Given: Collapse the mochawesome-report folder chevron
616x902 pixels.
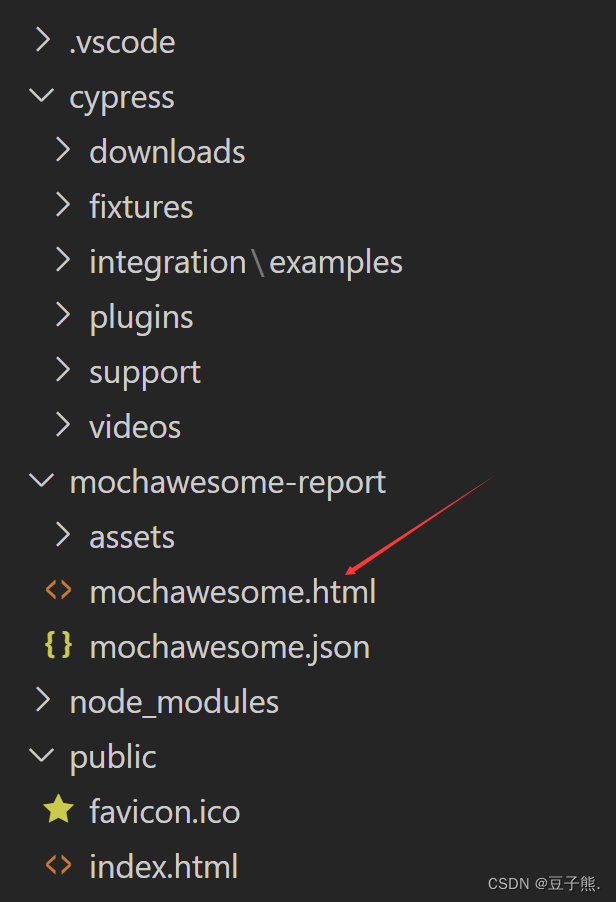Looking at the screenshot, I should (x=42, y=481).
